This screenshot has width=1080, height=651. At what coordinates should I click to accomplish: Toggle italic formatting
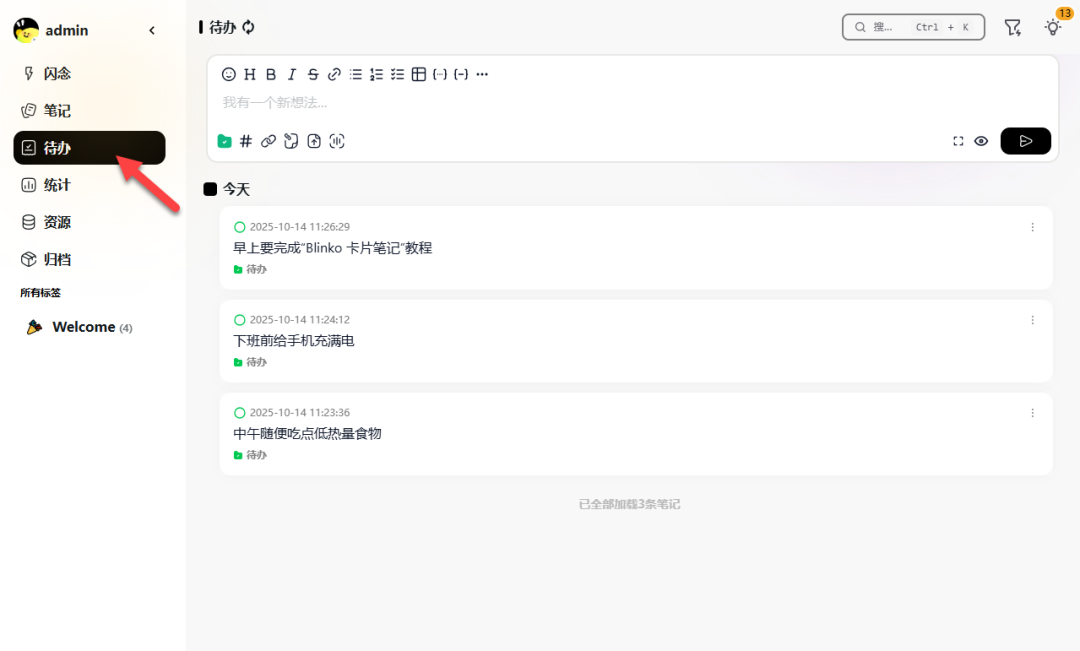point(292,74)
